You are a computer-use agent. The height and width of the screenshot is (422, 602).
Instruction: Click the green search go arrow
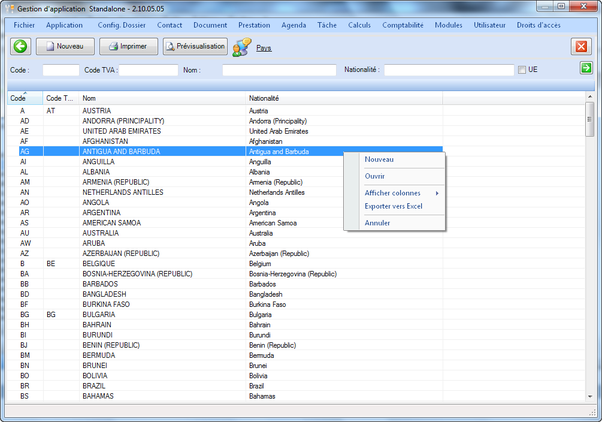click(x=586, y=69)
